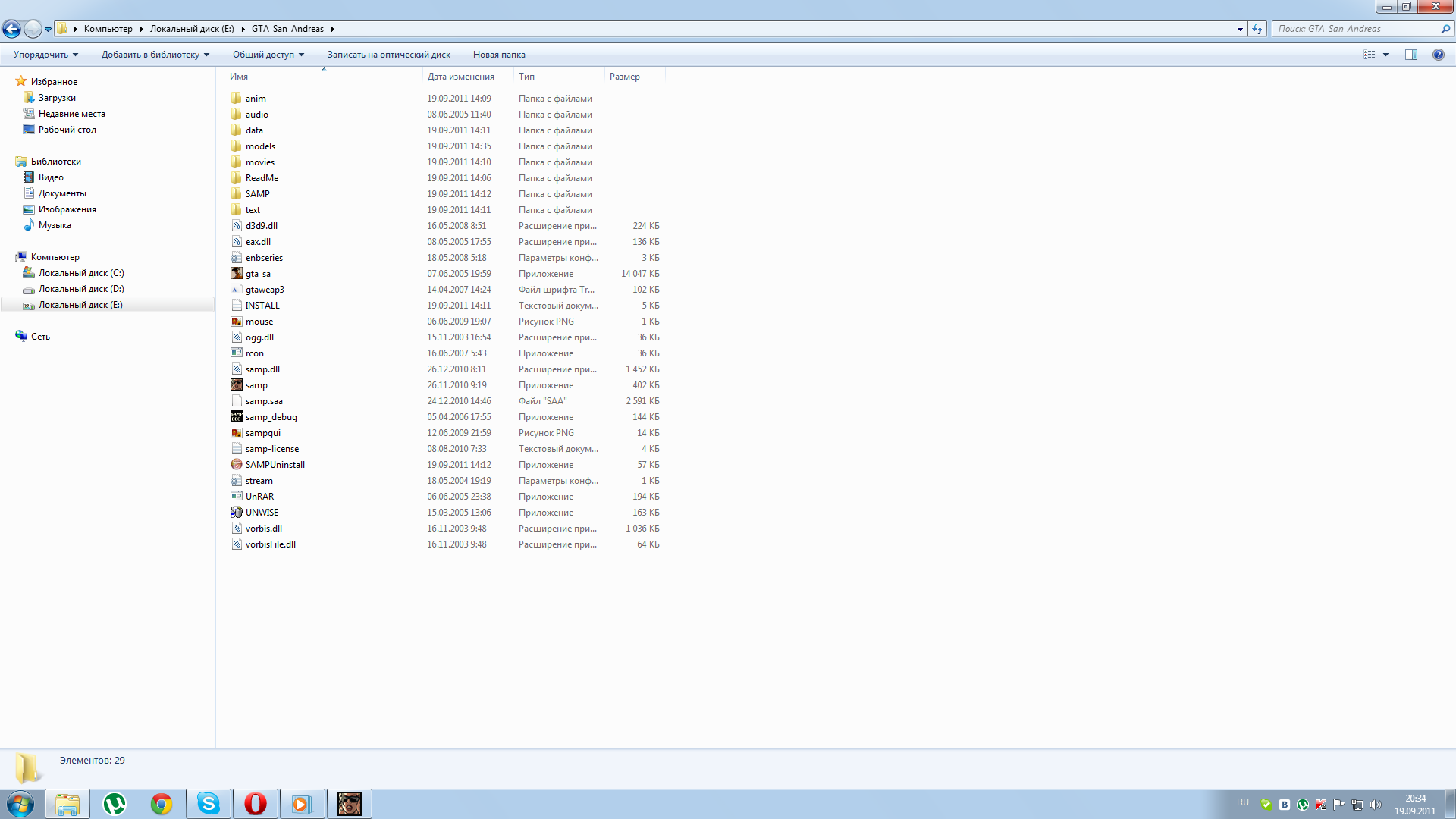Open uTorrent from the taskbar
1456x819 pixels.
115,804
